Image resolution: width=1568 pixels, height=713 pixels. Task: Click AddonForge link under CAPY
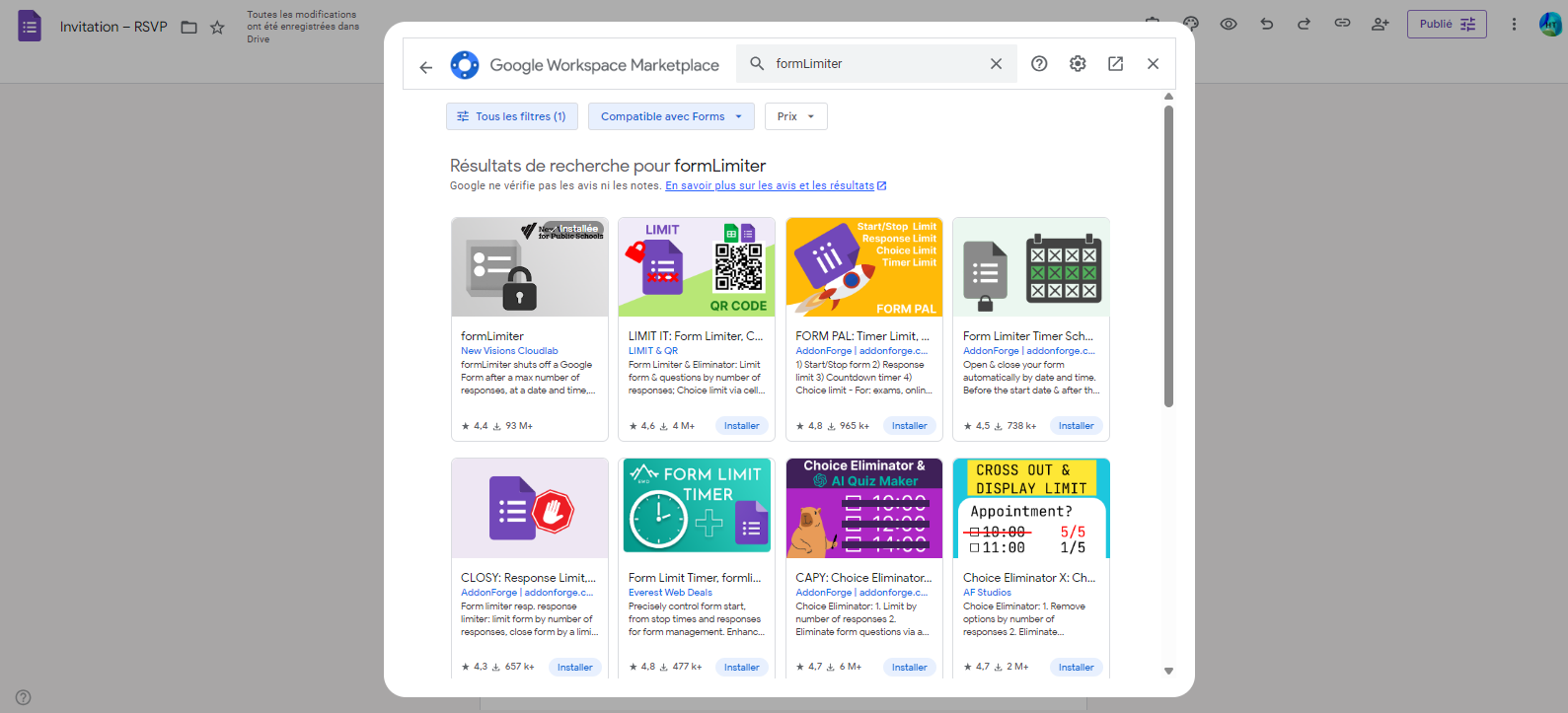tap(861, 593)
